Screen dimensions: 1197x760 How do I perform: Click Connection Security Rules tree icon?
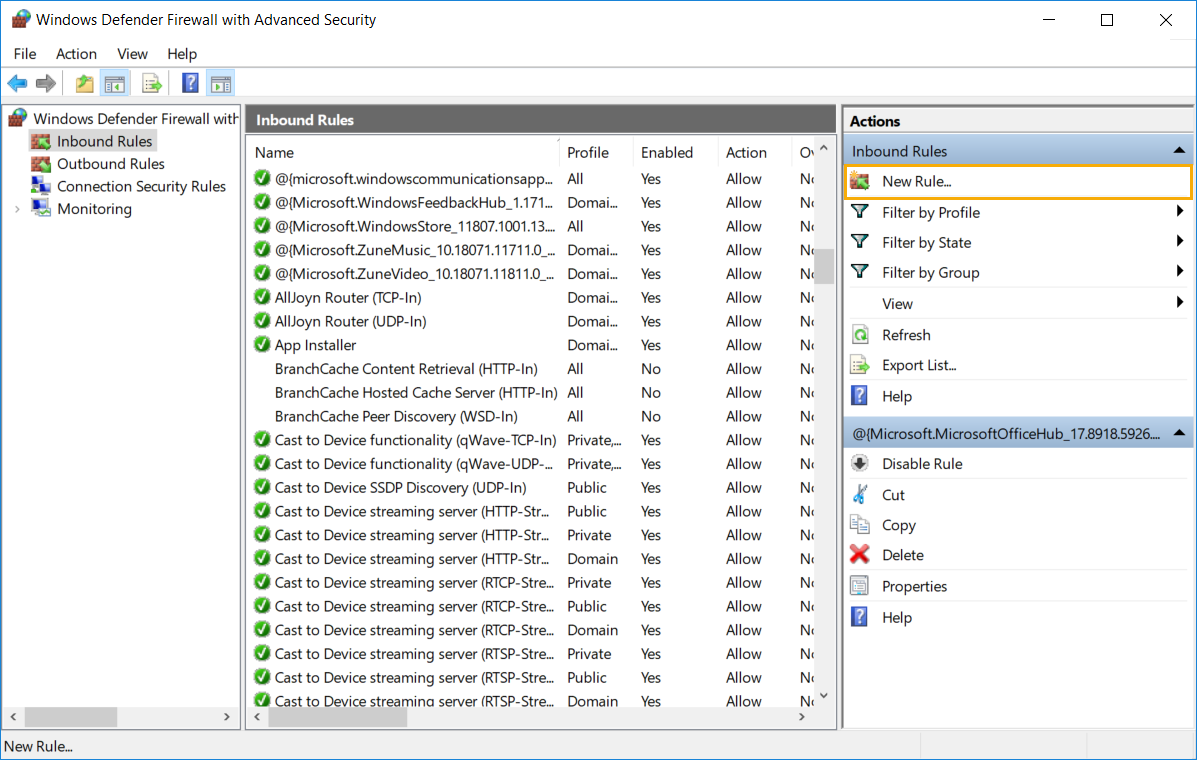(40, 186)
